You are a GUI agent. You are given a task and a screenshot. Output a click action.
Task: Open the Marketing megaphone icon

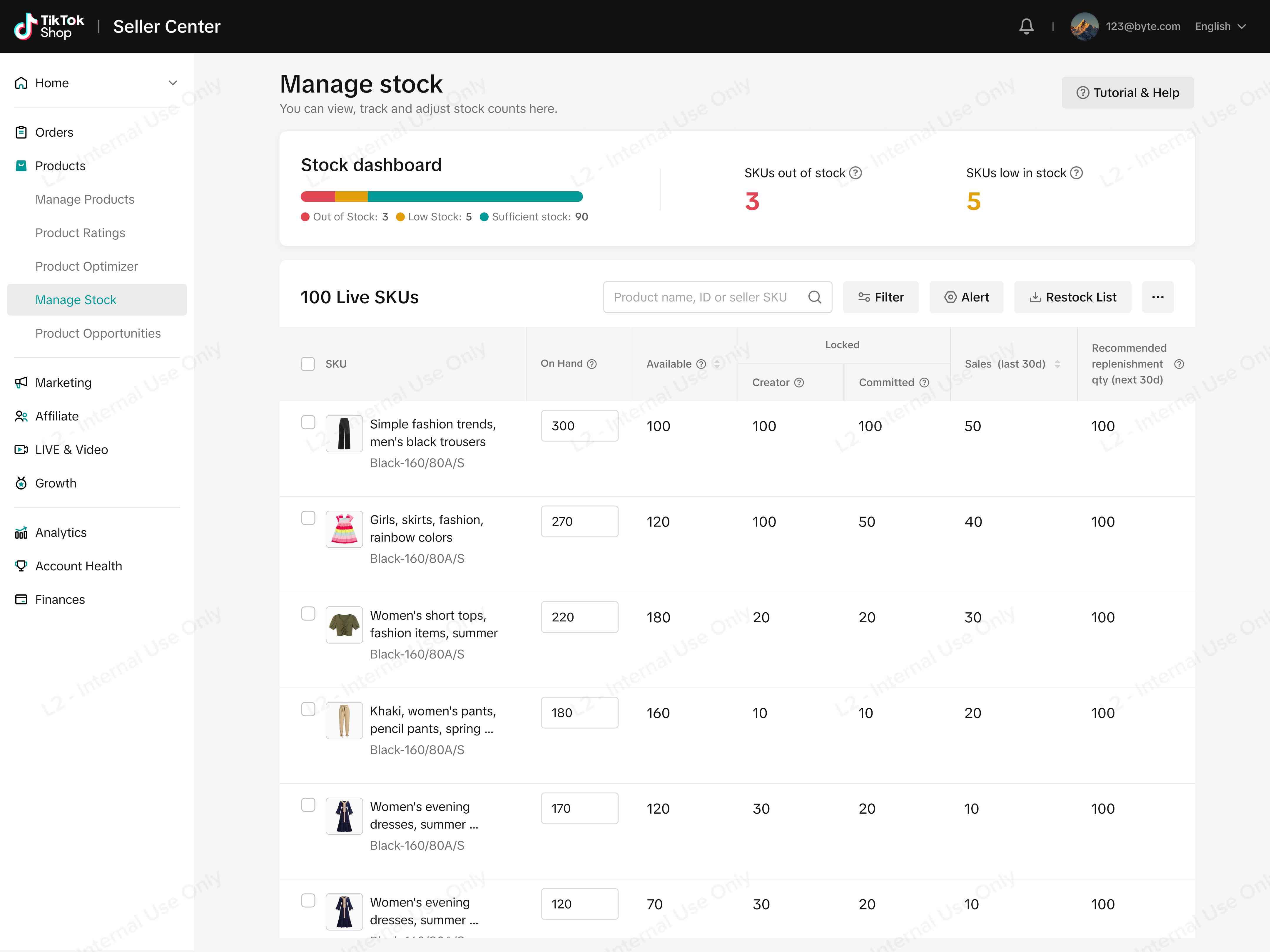21,383
